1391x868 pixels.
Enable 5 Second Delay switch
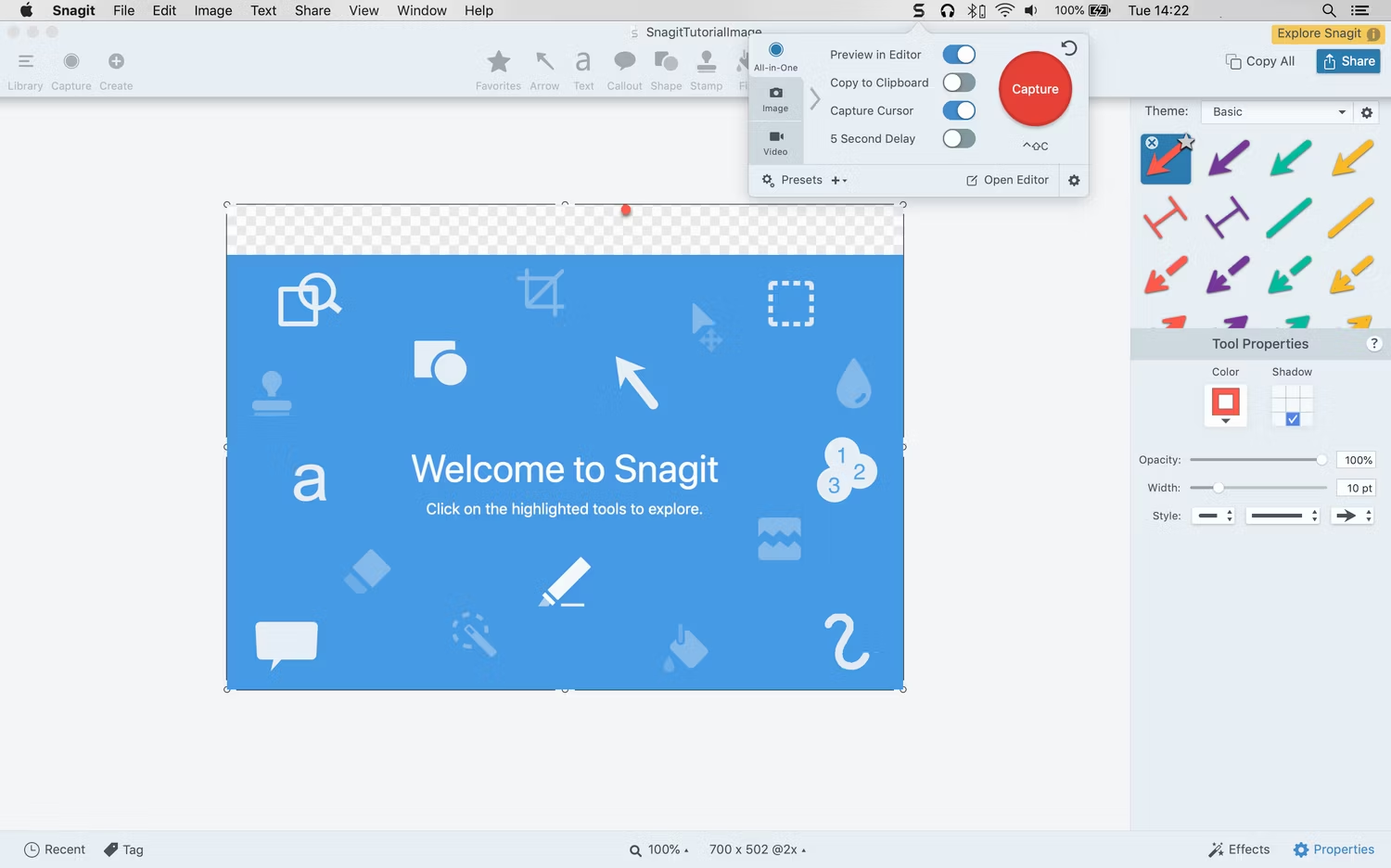point(959,138)
